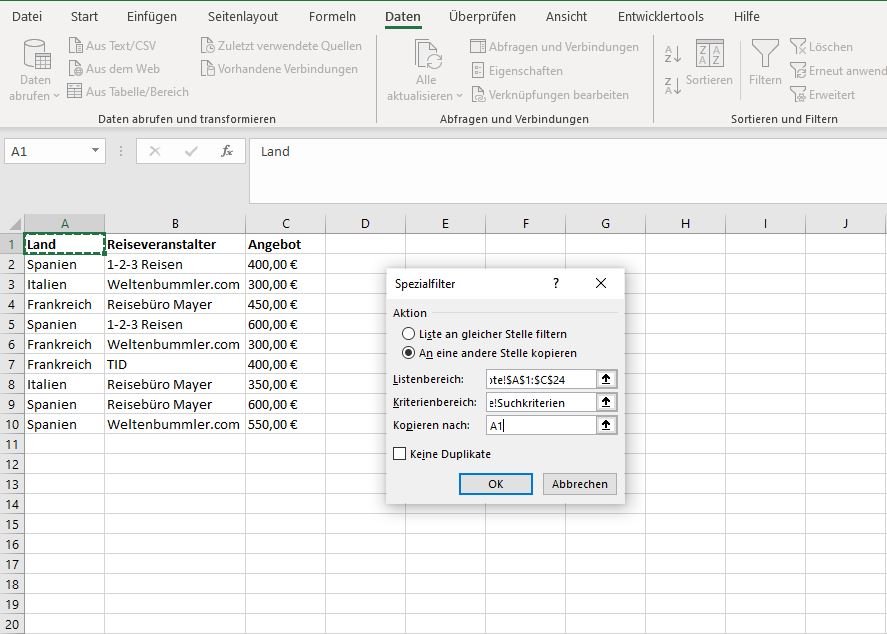
Task: Click into the Kriterienbereich input field
Action: click(539, 402)
